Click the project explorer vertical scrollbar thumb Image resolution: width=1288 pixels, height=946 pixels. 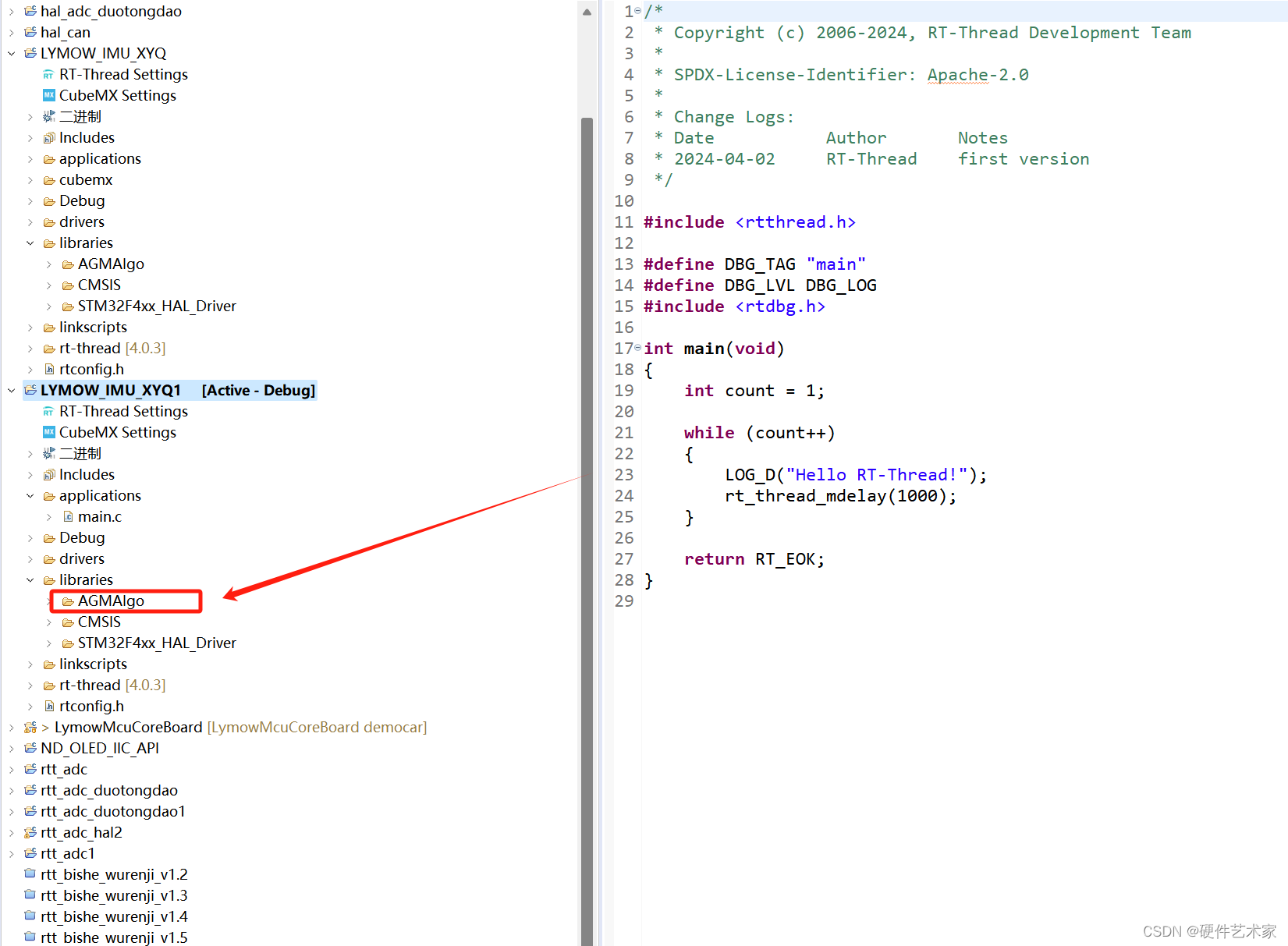click(x=587, y=530)
